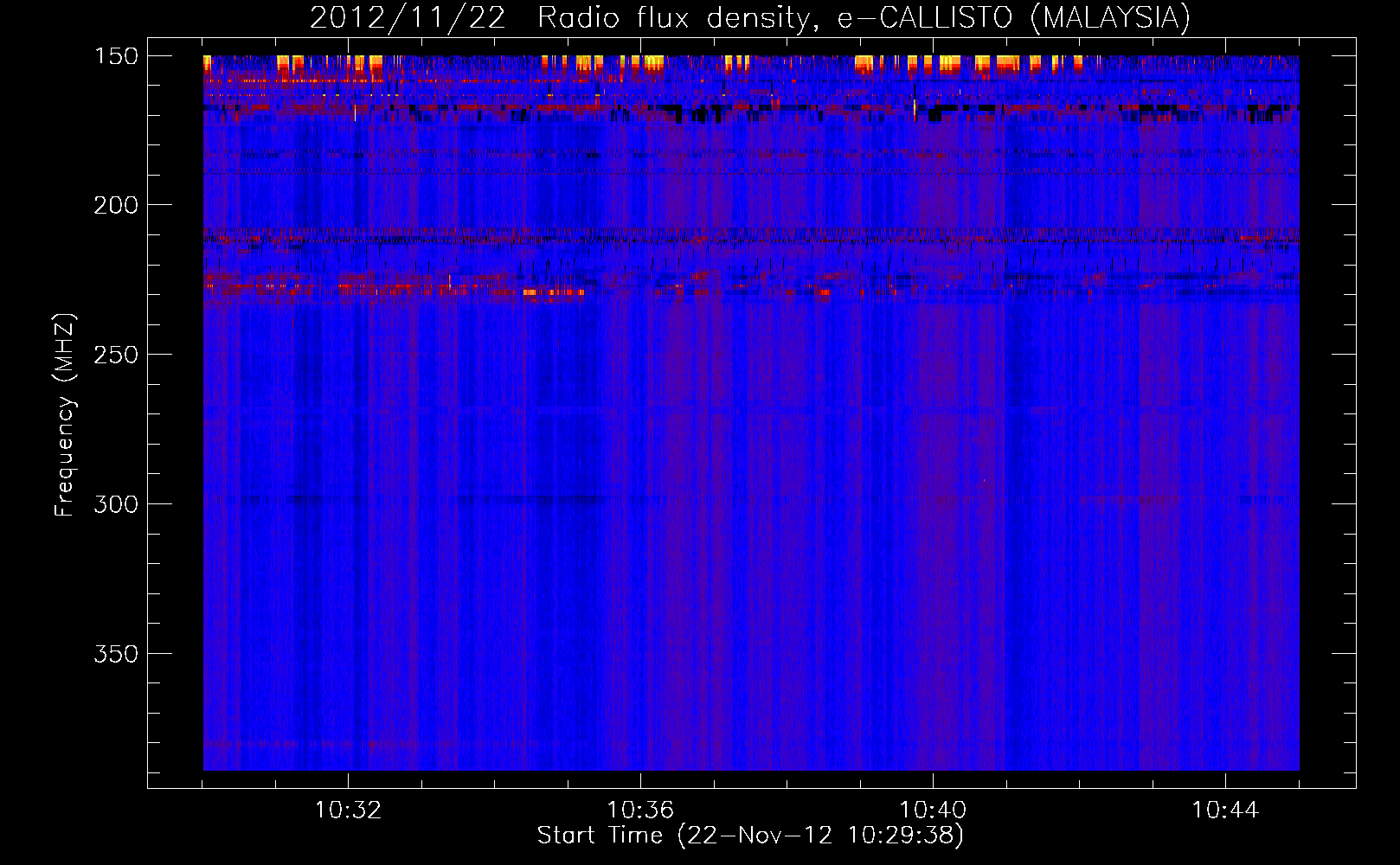
Task: Click the 'Frequency (MHZ)' axis label
Action: 66,415
